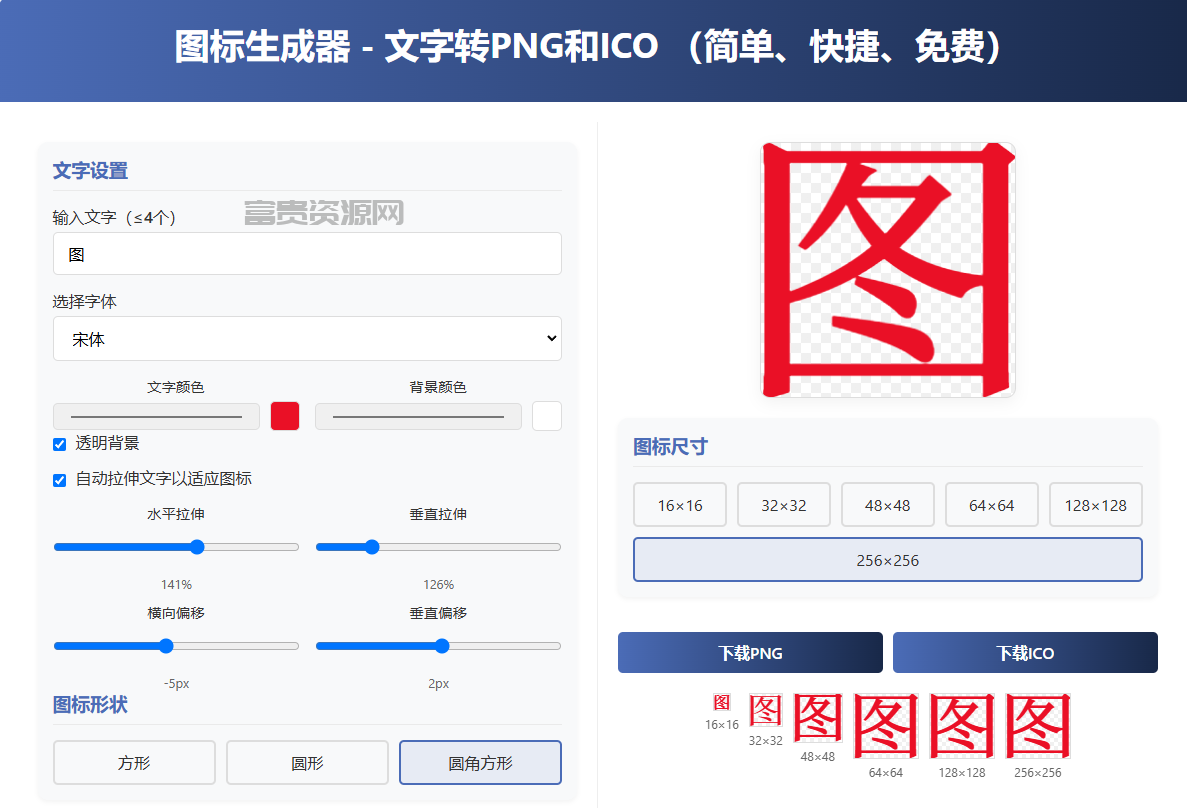Click the 文字颜色 hex value field
The width and height of the screenshot is (1187, 808).
156,416
